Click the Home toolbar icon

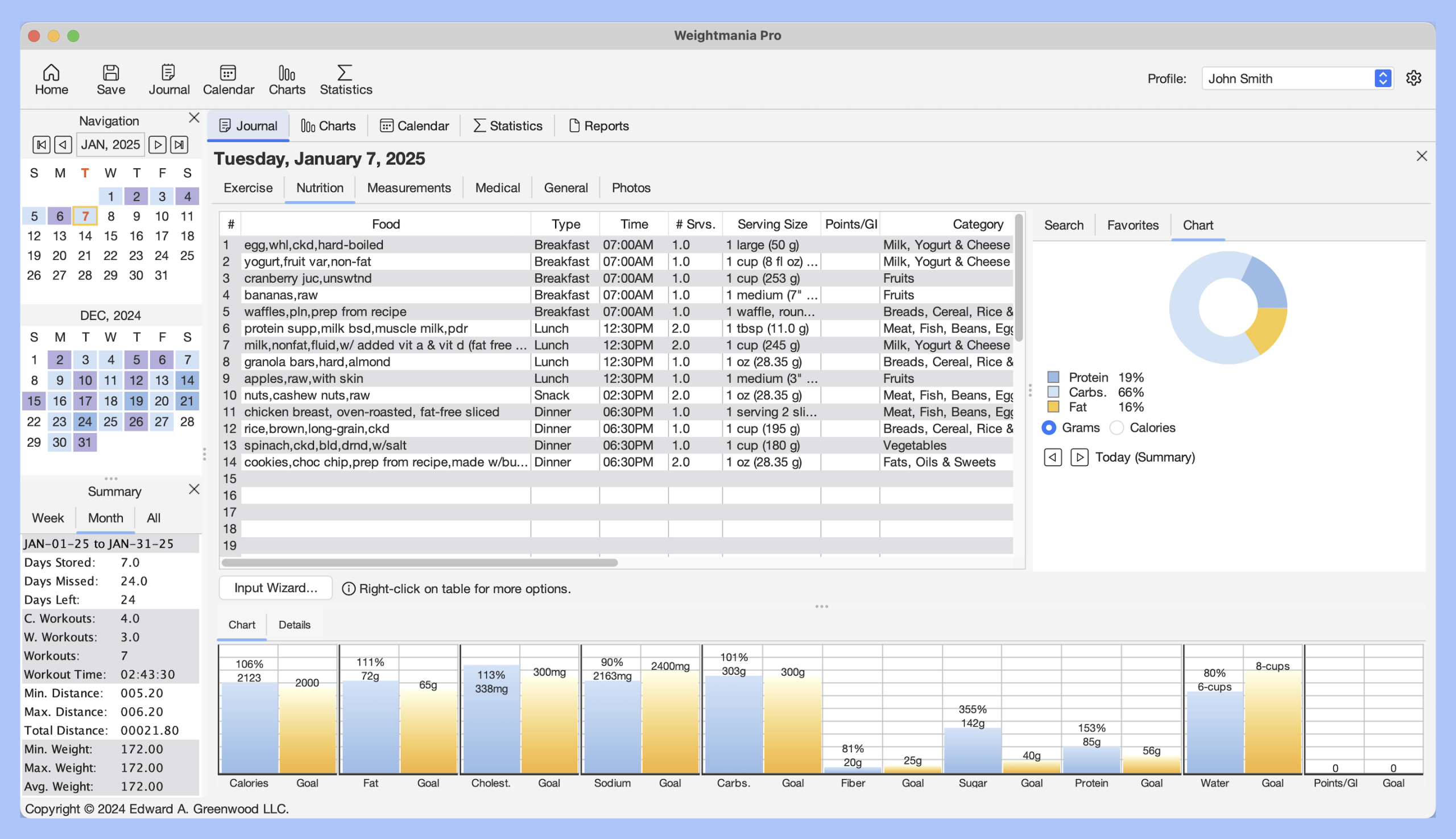pos(51,79)
